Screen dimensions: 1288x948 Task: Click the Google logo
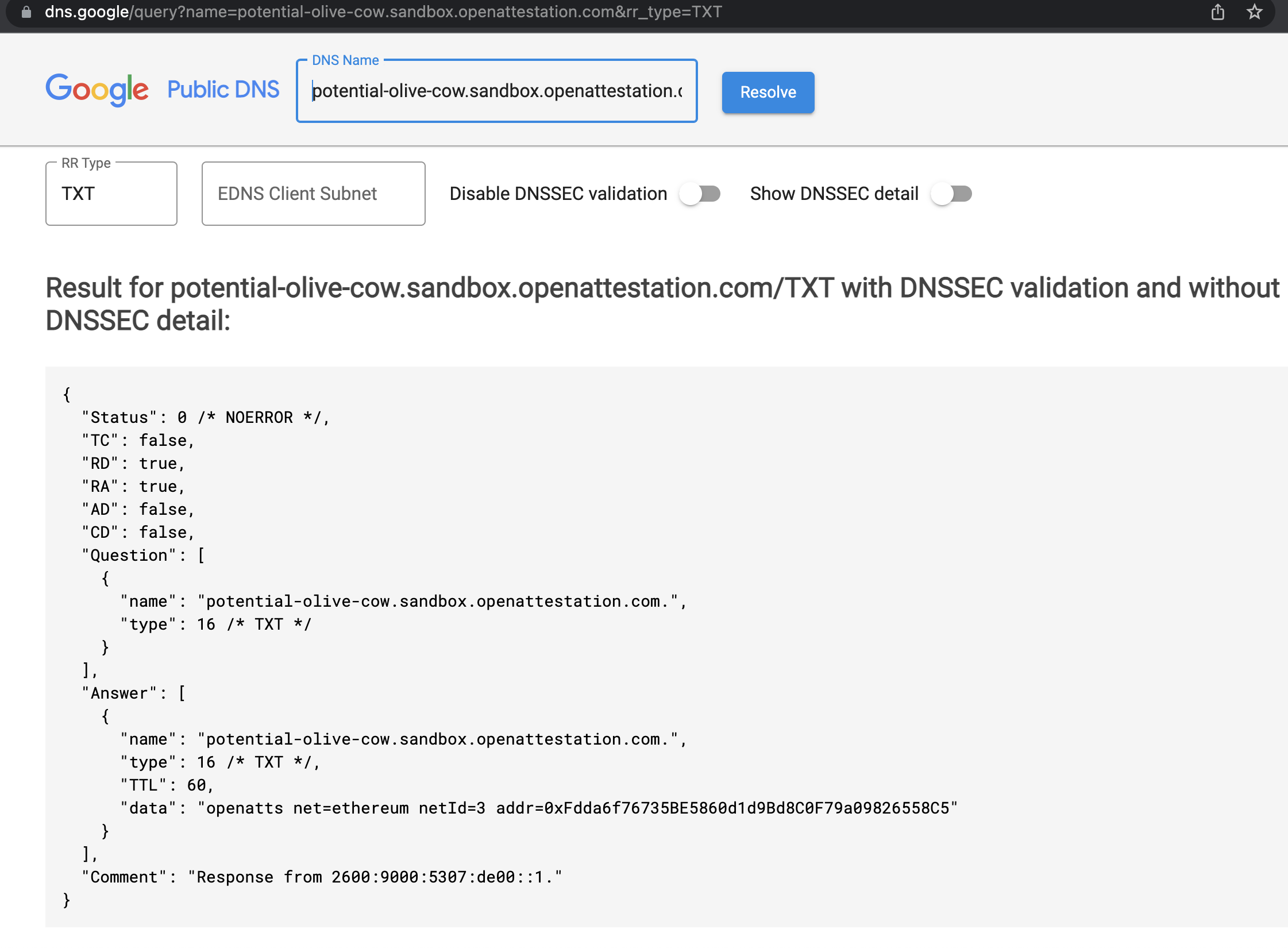[97, 90]
